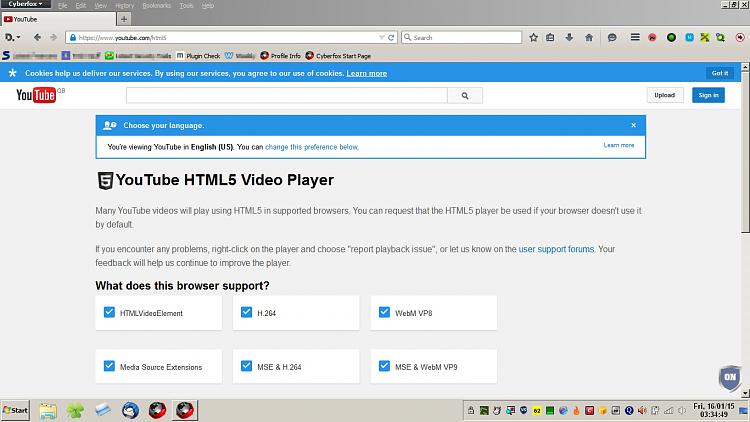Click the Upload button

(x=665, y=95)
